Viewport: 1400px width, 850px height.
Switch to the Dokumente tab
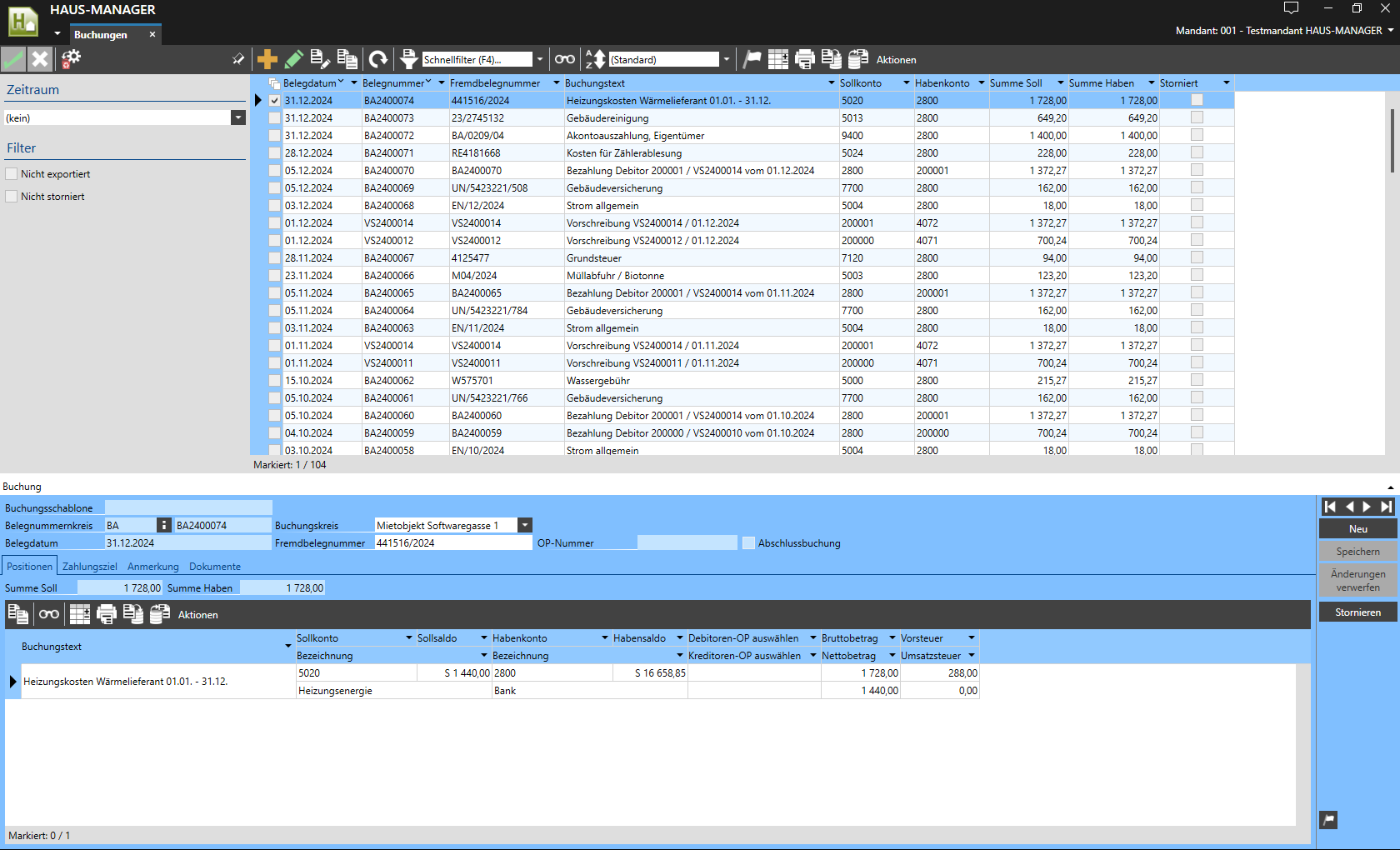(215, 567)
